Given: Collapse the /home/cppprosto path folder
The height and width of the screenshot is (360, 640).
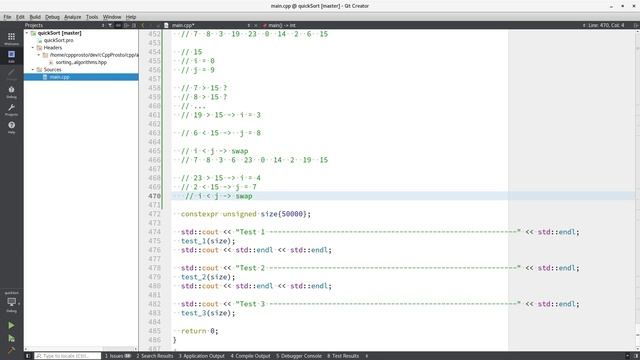Looking at the screenshot, I should click(39, 55).
